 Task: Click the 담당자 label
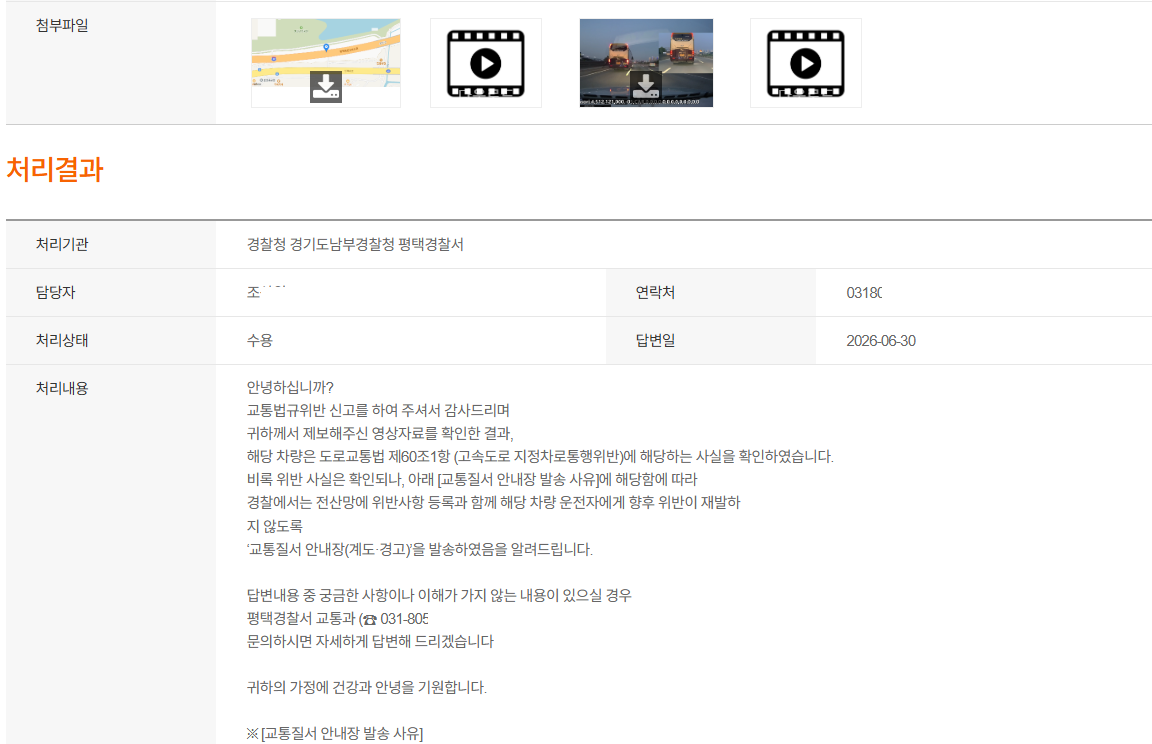click(x=55, y=292)
